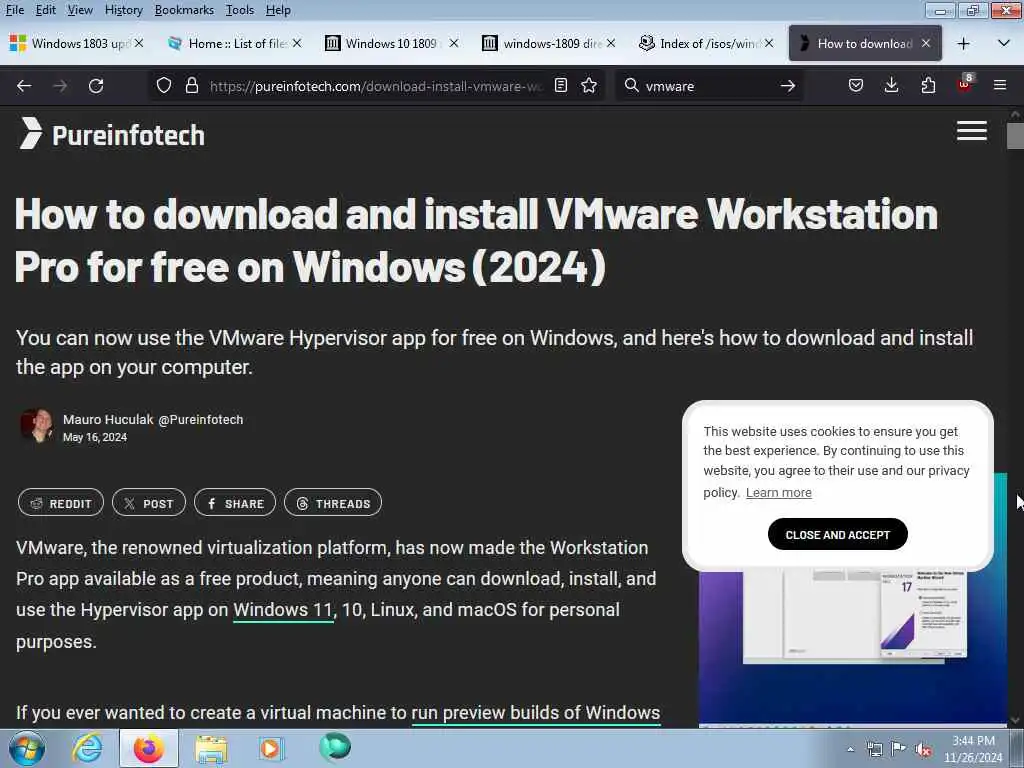Follow the Windows 11 link
This screenshot has width=1024, height=768.
[283, 610]
